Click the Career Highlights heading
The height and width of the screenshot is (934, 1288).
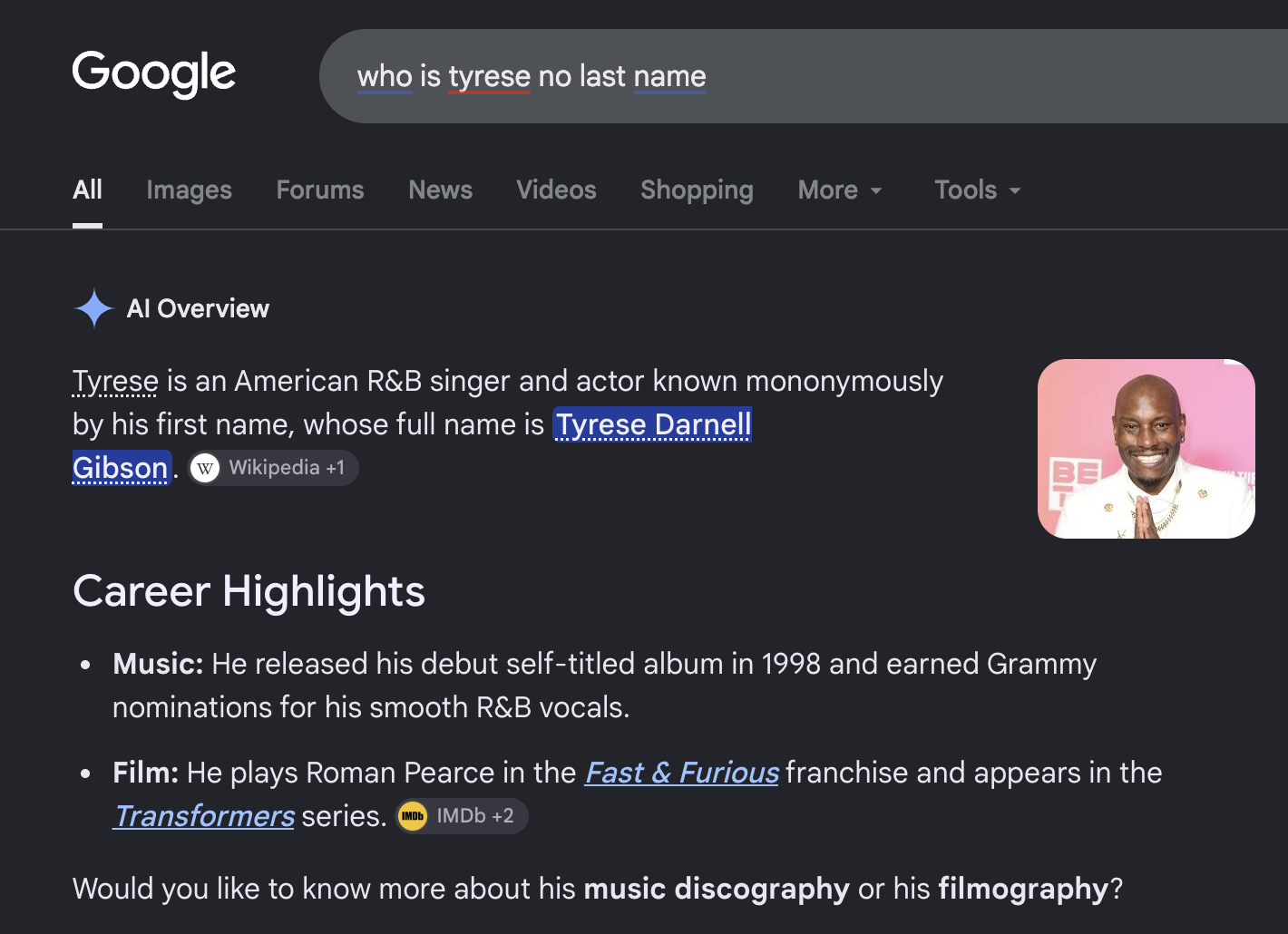tap(249, 591)
